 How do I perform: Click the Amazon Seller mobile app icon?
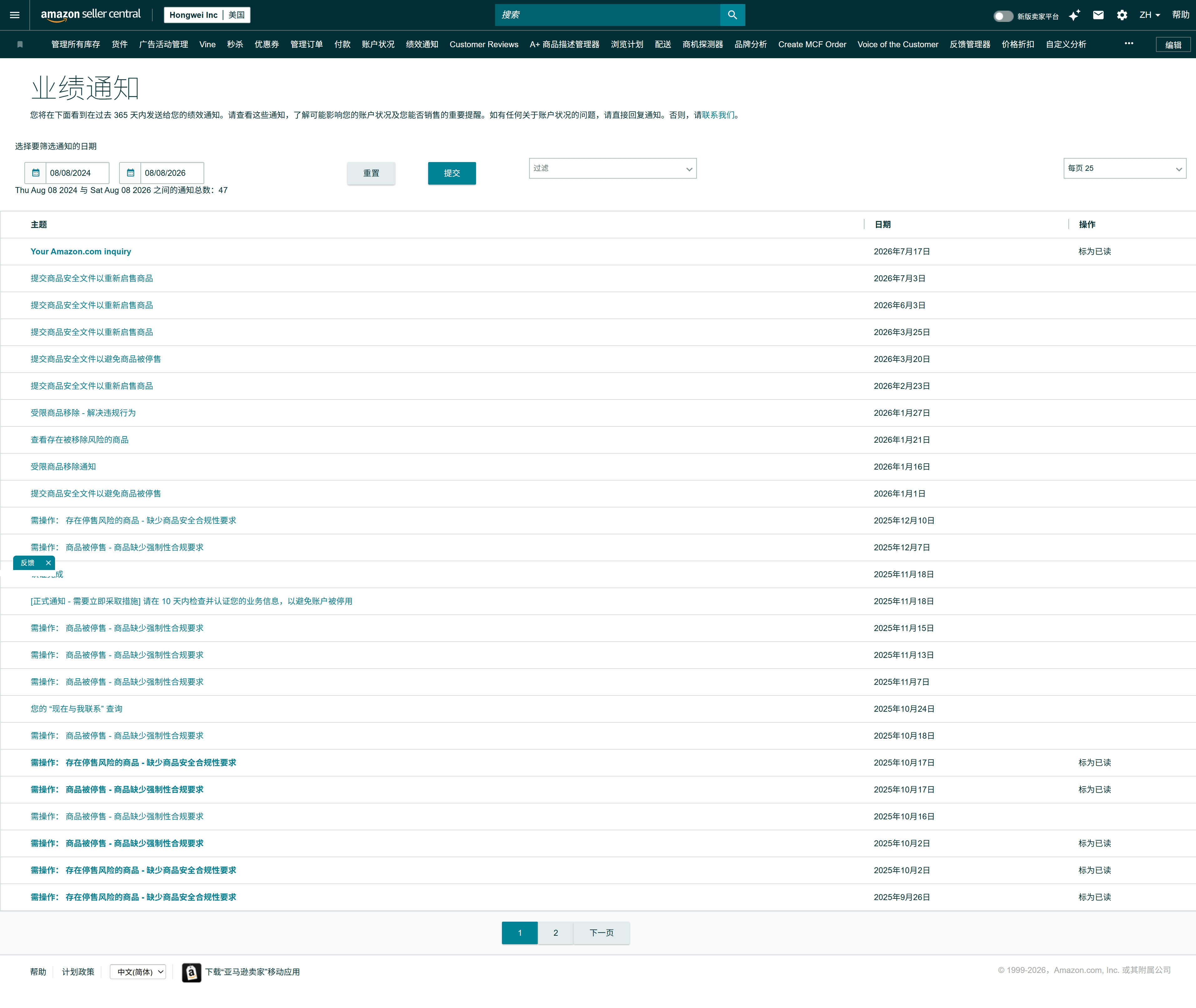[x=191, y=972]
